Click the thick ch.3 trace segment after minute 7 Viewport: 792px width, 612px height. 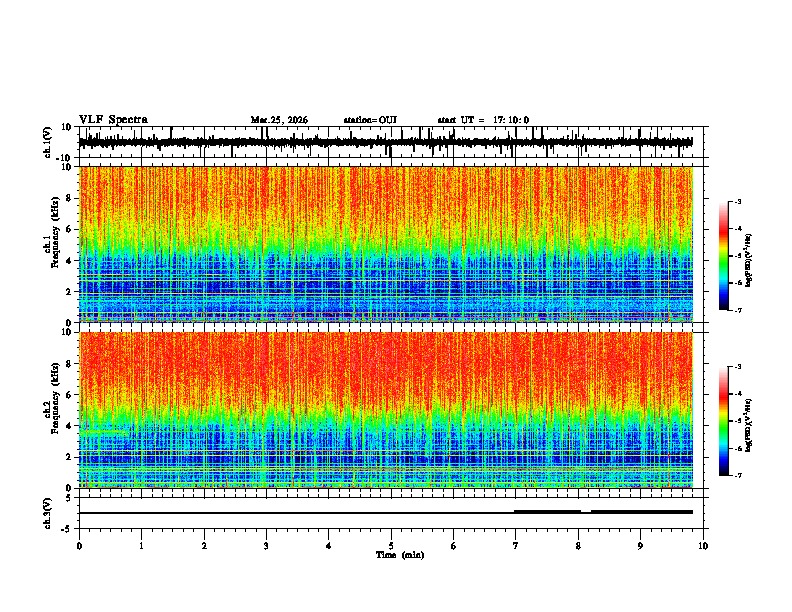[x=548, y=512]
